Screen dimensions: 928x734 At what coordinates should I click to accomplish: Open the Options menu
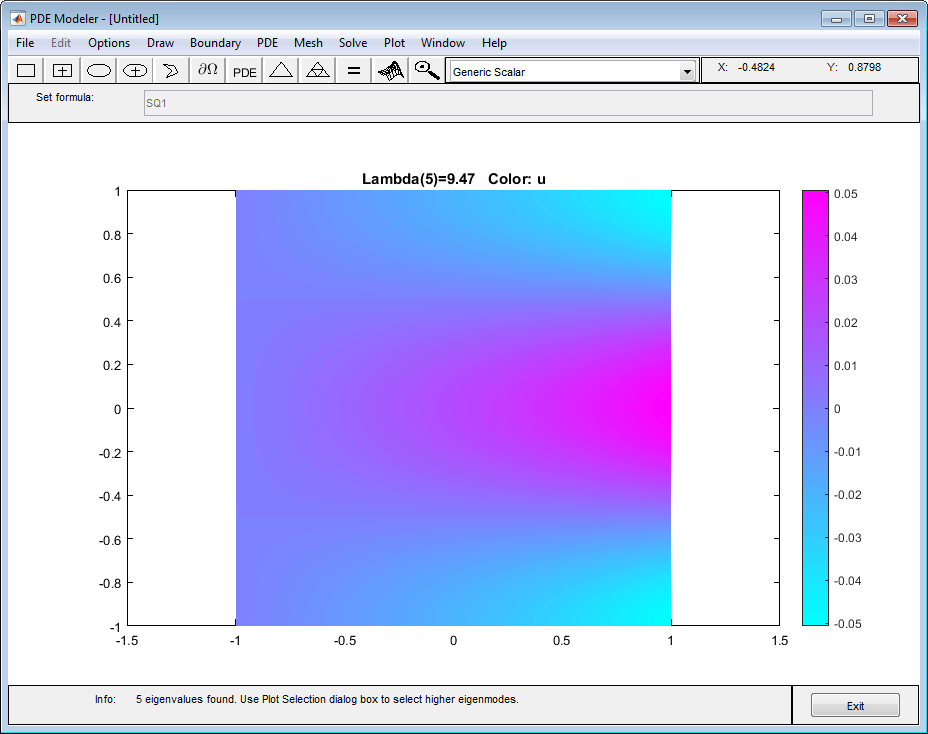tap(109, 43)
